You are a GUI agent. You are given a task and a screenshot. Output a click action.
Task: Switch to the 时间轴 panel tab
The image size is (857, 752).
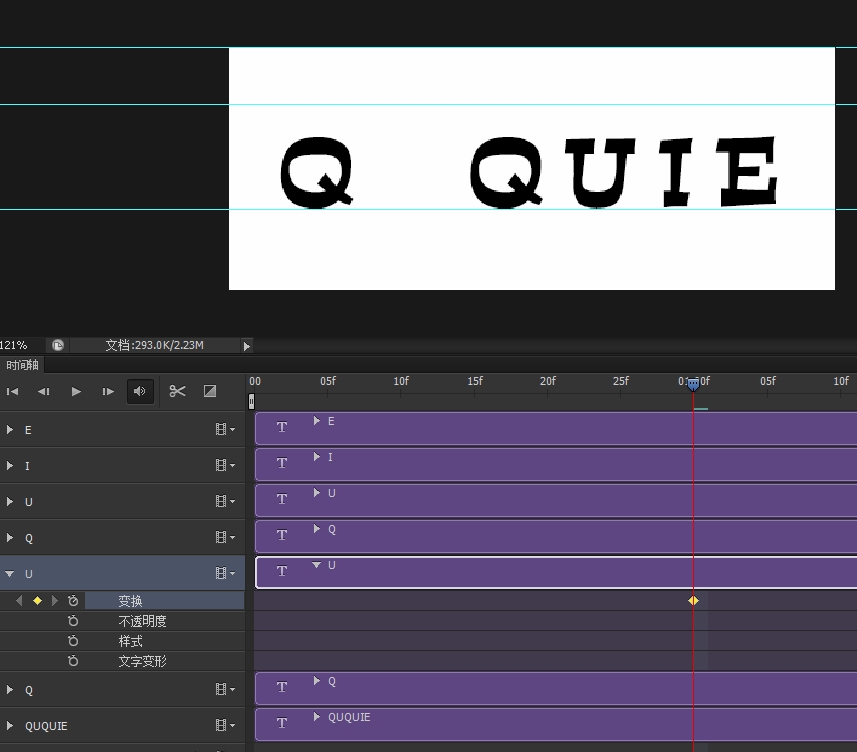point(22,365)
